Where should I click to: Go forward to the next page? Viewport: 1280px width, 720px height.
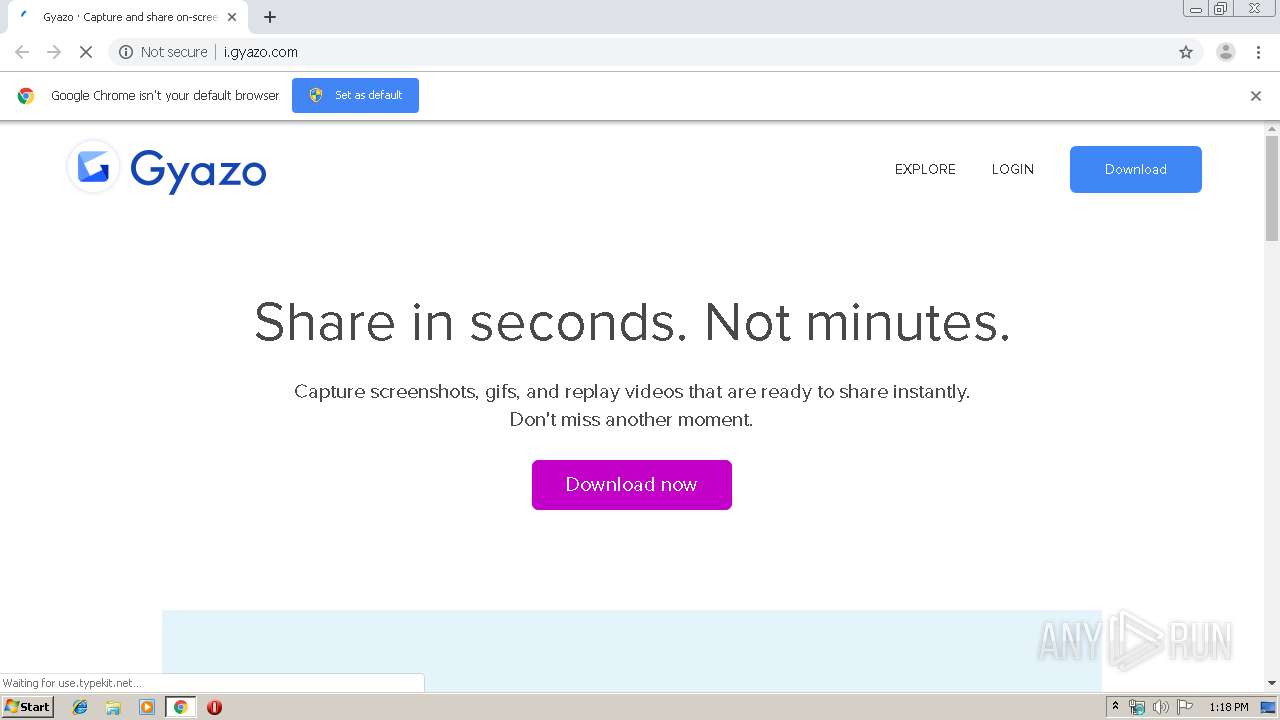(x=54, y=52)
